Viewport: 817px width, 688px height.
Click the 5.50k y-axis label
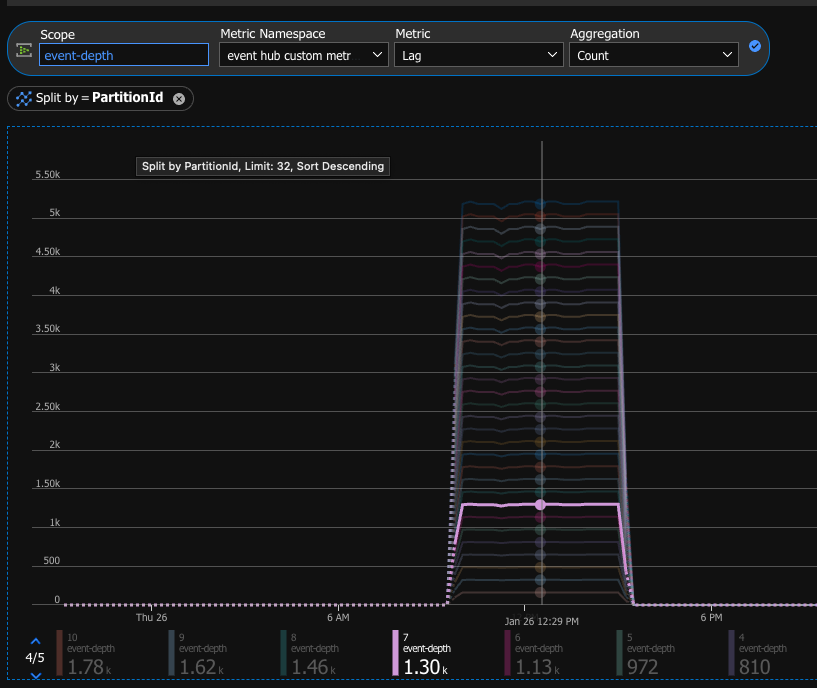(x=47, y=175)
